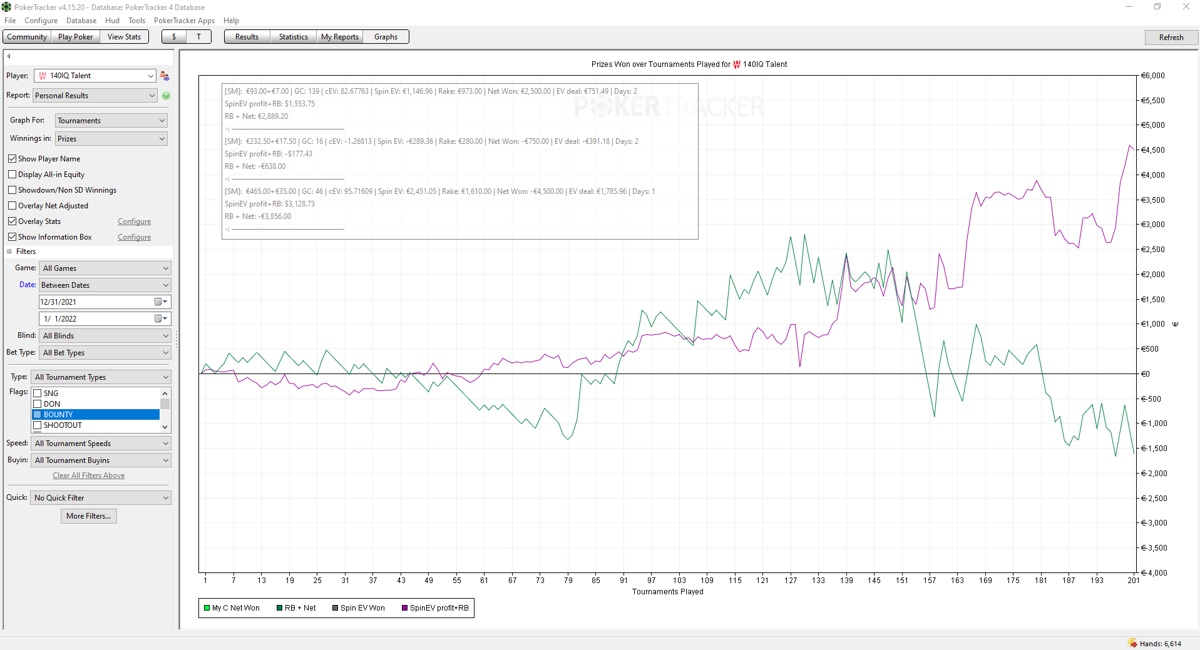Toggle the Overlay Net Adjusted checkbox

12,206
